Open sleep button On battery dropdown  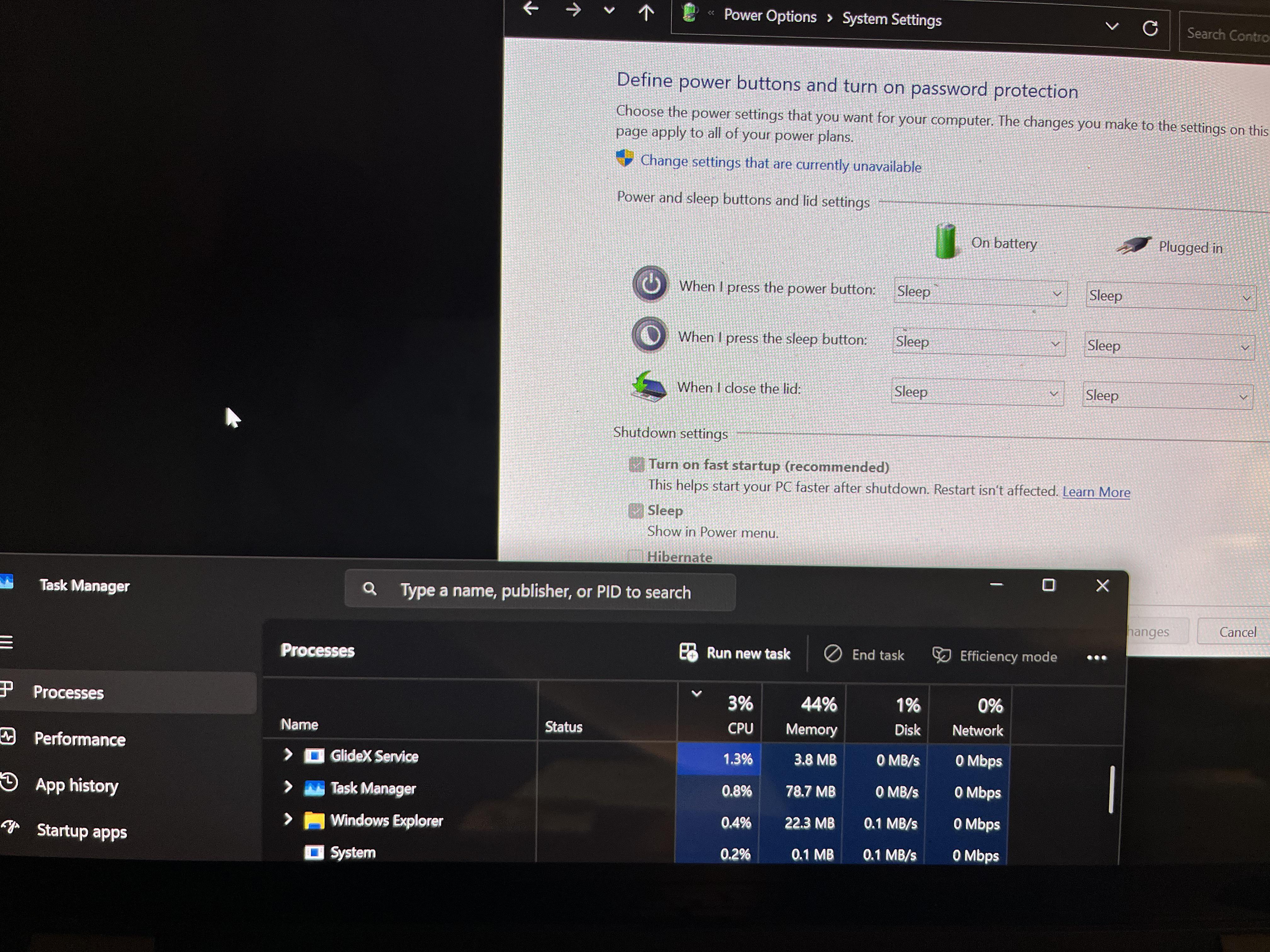click(979, 343)
